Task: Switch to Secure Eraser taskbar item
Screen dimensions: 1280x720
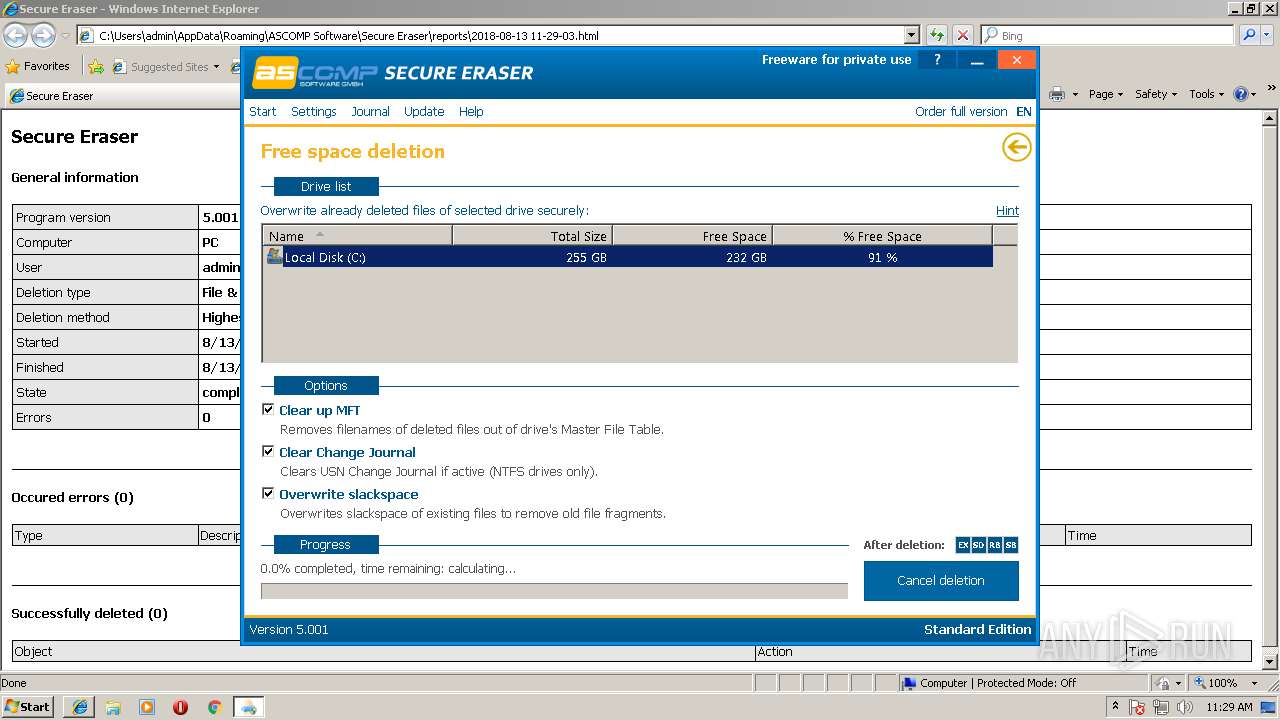Action: tap(249, 707)
